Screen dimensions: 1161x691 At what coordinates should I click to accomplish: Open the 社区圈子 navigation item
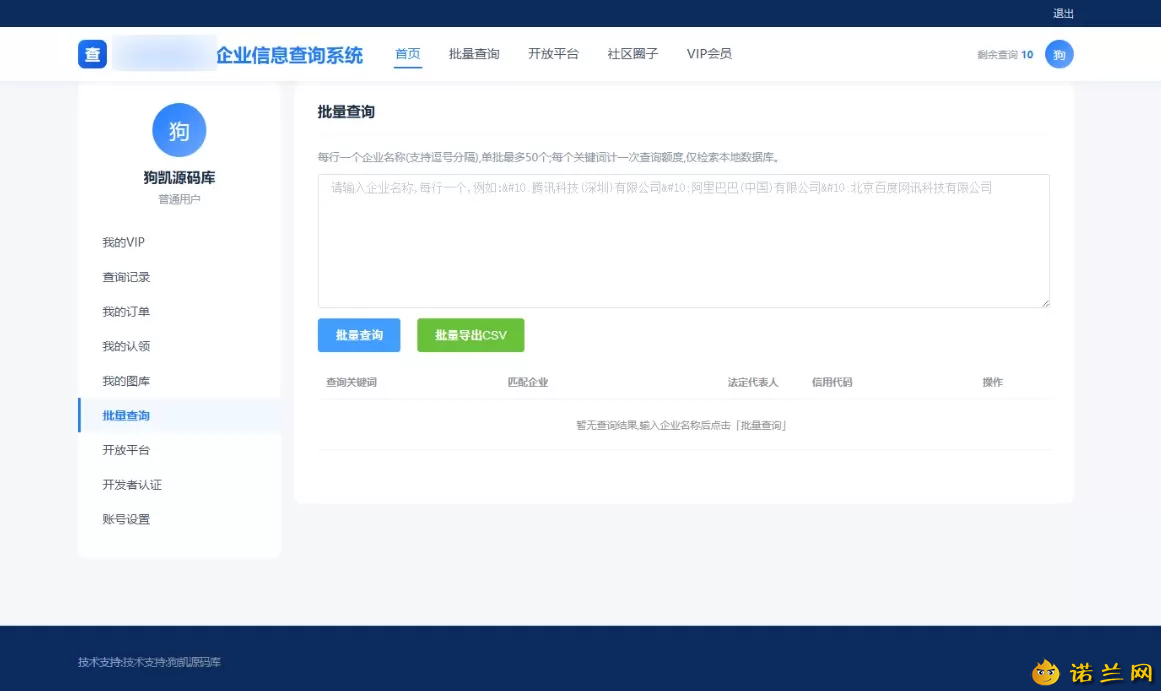tap(632, 54)
